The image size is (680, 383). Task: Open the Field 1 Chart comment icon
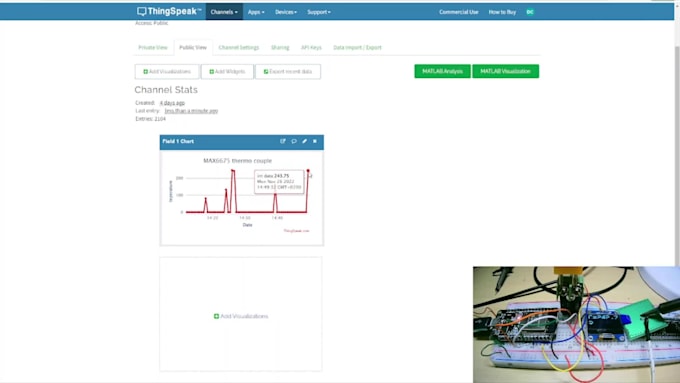(294, 141)
